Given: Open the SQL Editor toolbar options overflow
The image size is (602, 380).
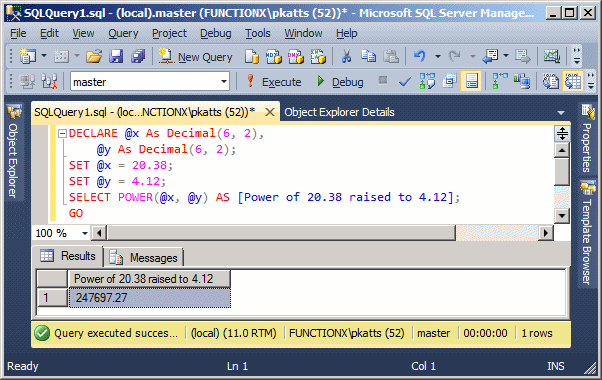Looking at the screenshot, I should click(590, 81).
